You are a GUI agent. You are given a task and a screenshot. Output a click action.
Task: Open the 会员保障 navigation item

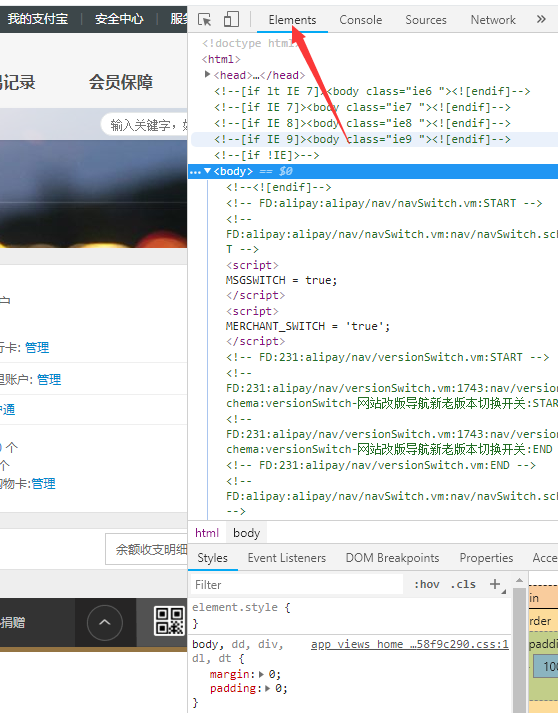[x=121, y=82]
